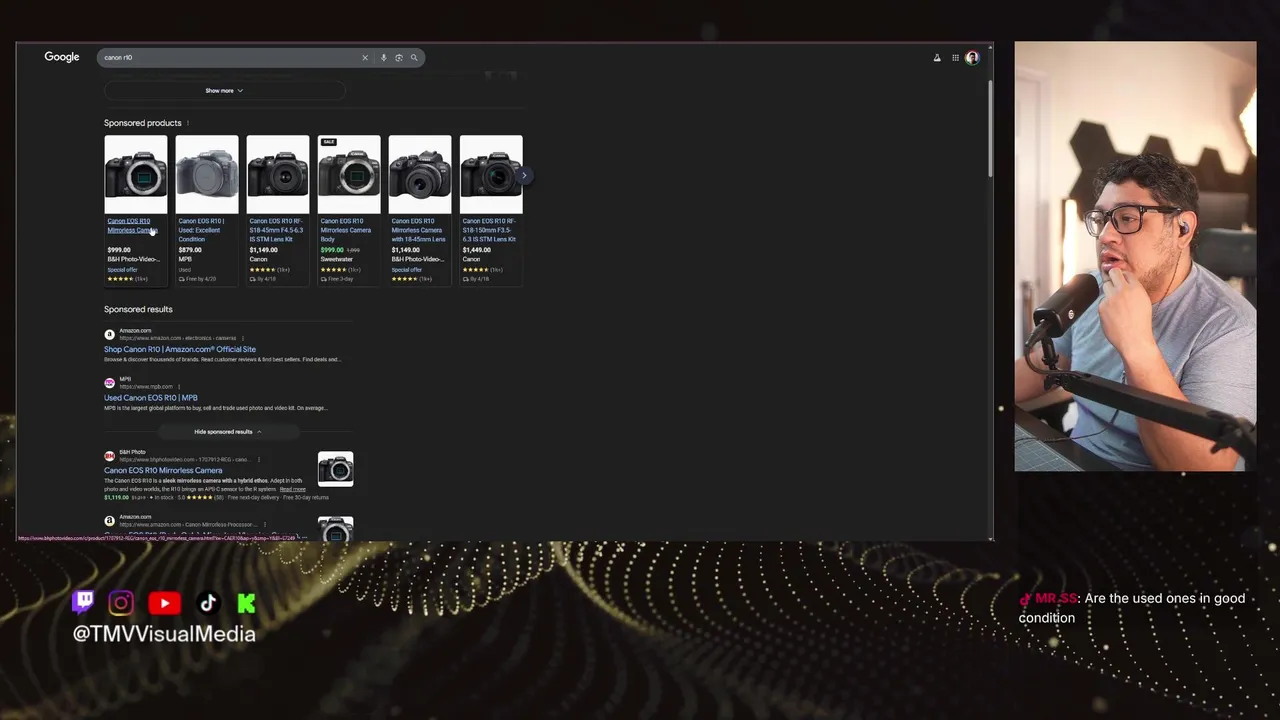Viewport: 1280px width, 720px height.
Task: Click the Google logo
Action: [x=61, y=57]
